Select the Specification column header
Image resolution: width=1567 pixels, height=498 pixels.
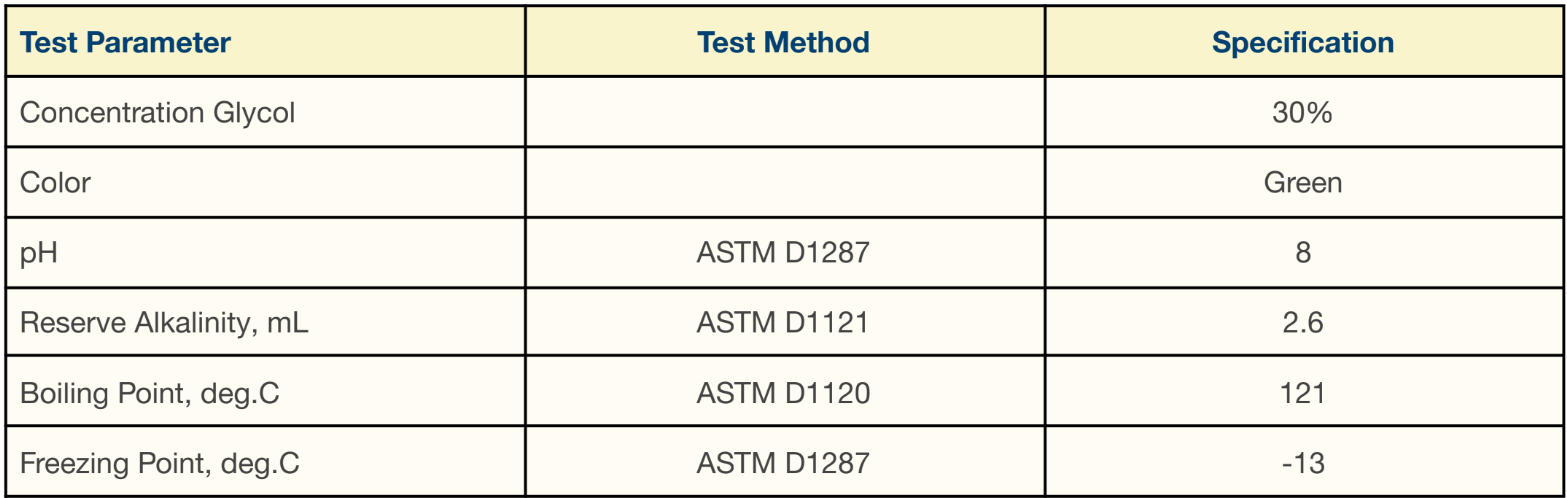point(1303,42)
